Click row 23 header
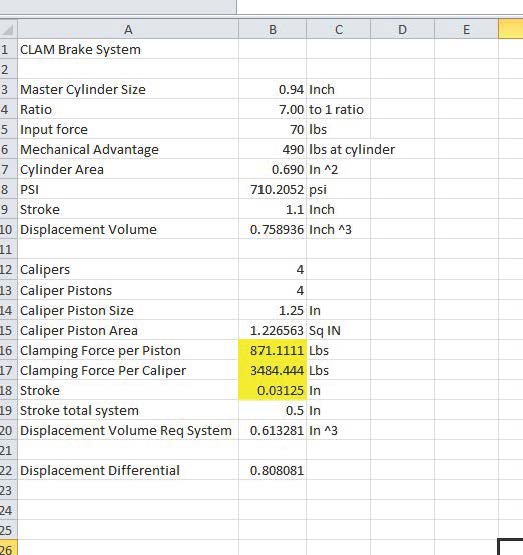Image resolution: width=523 pixels, height=555 pixels. [8, 490]
